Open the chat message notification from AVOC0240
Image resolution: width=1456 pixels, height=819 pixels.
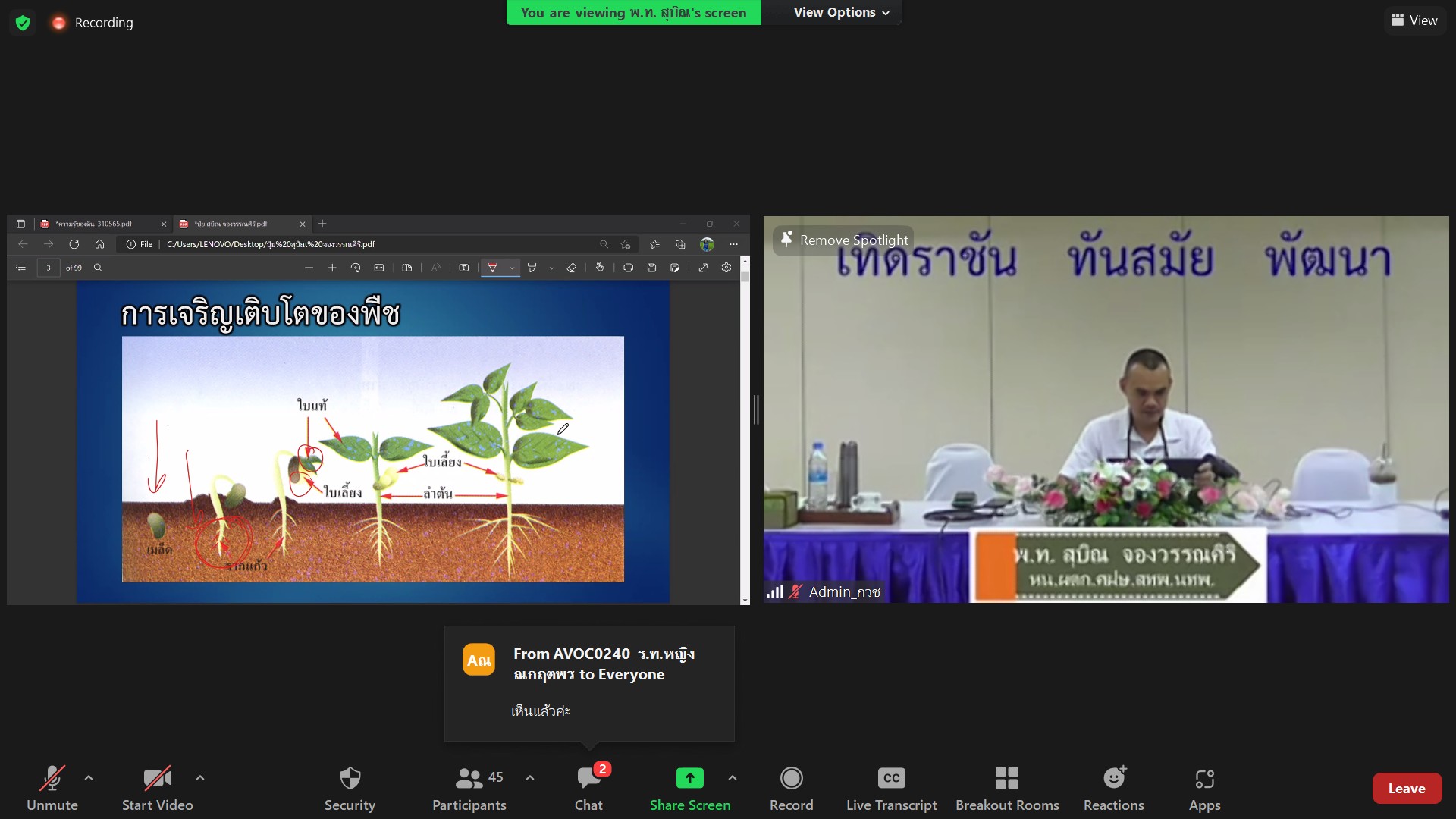point(589,683)
